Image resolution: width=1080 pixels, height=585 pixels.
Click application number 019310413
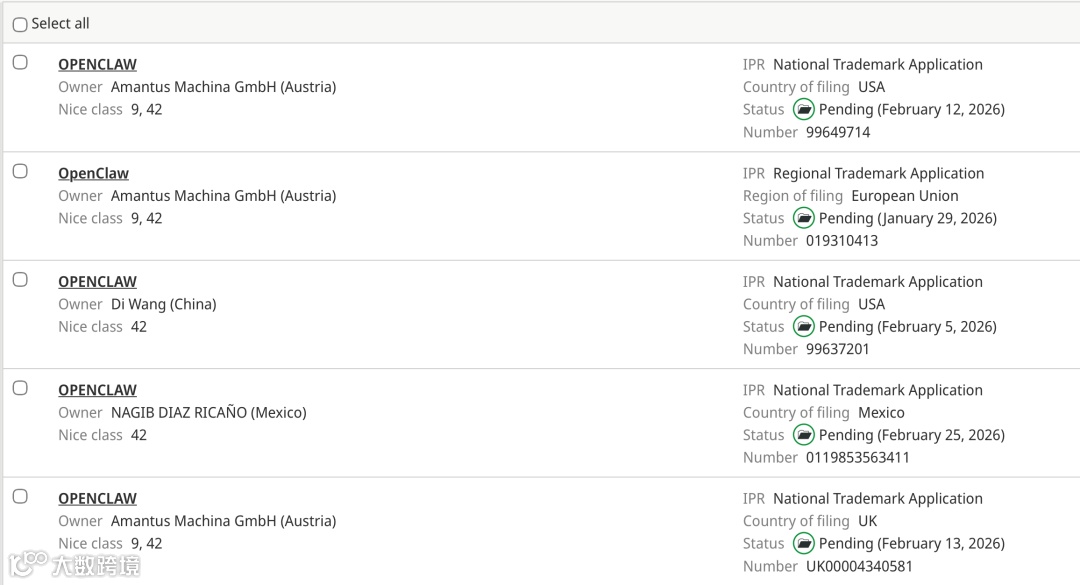coord(841,241)
